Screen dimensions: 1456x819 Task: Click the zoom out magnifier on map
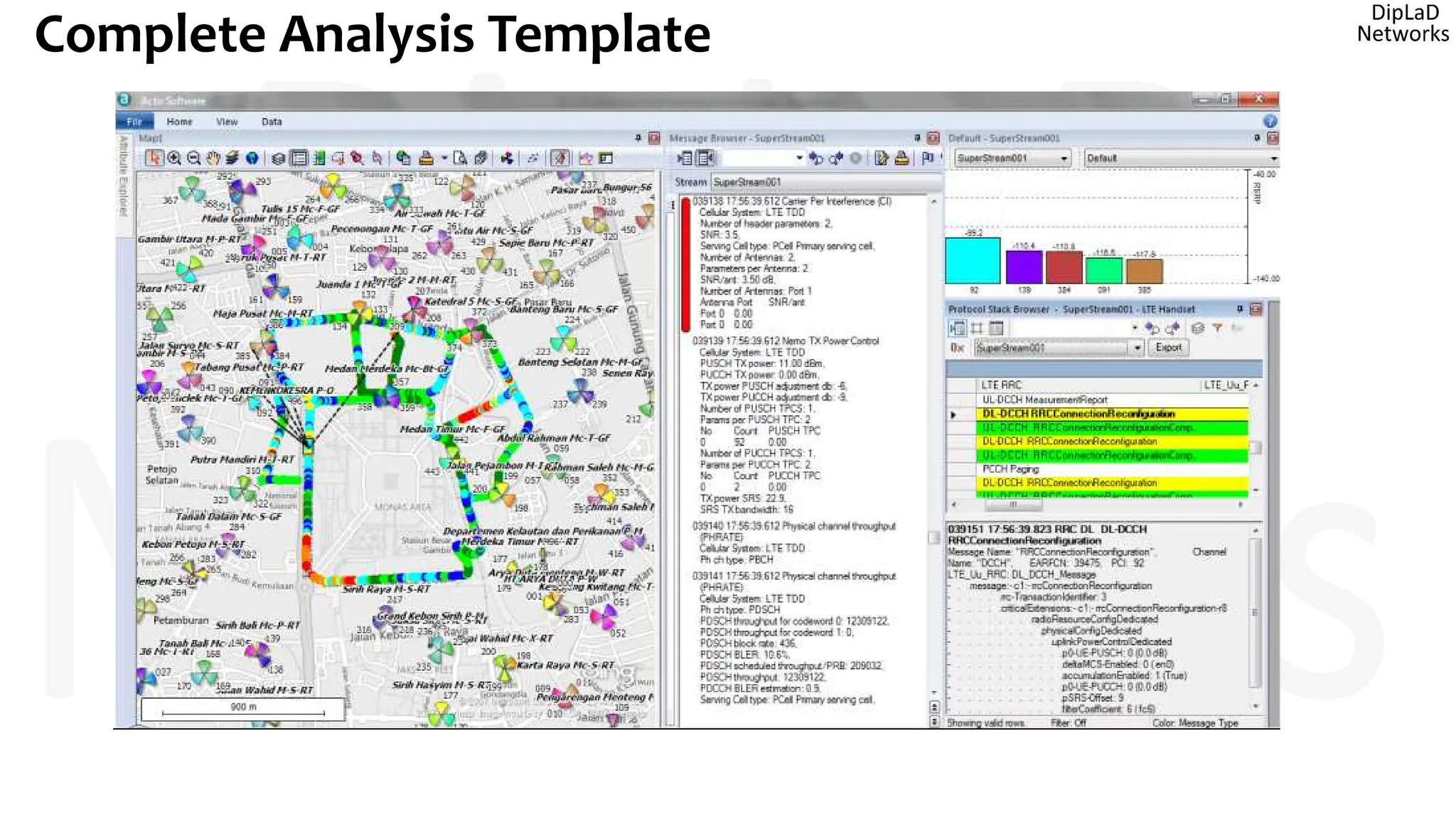193,159
